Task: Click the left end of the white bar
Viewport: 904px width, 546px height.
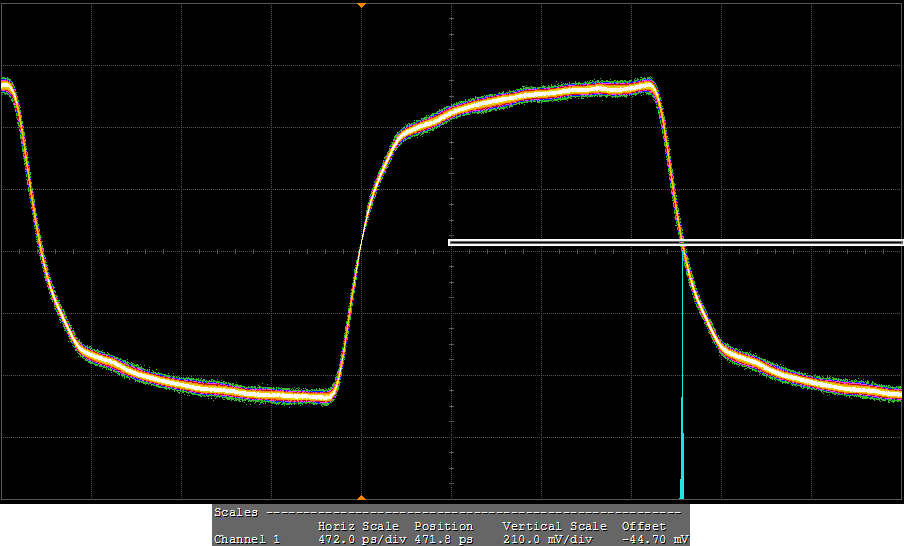Action: click(453, 242)
